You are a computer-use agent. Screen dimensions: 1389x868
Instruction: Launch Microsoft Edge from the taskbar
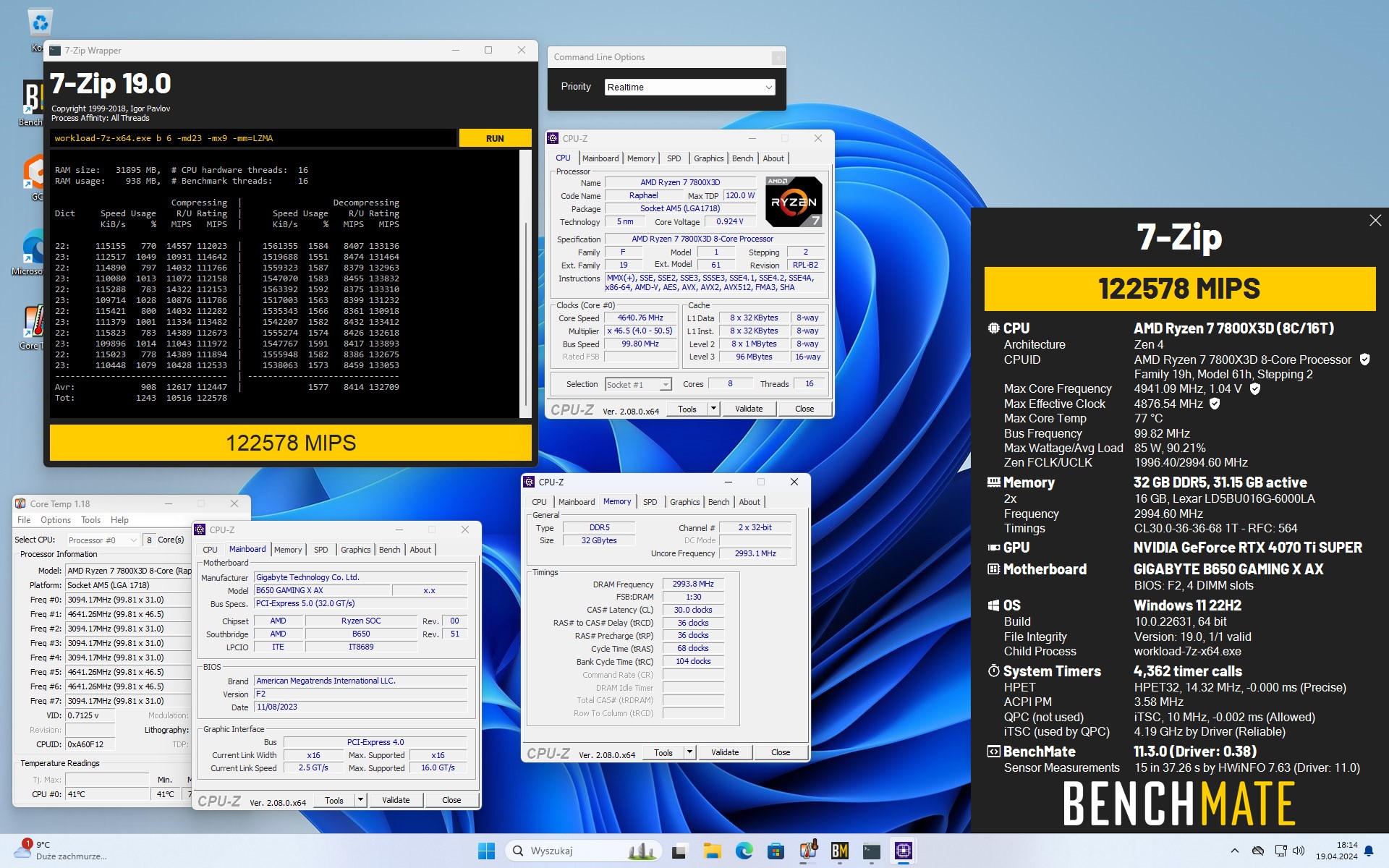point(744,851)
